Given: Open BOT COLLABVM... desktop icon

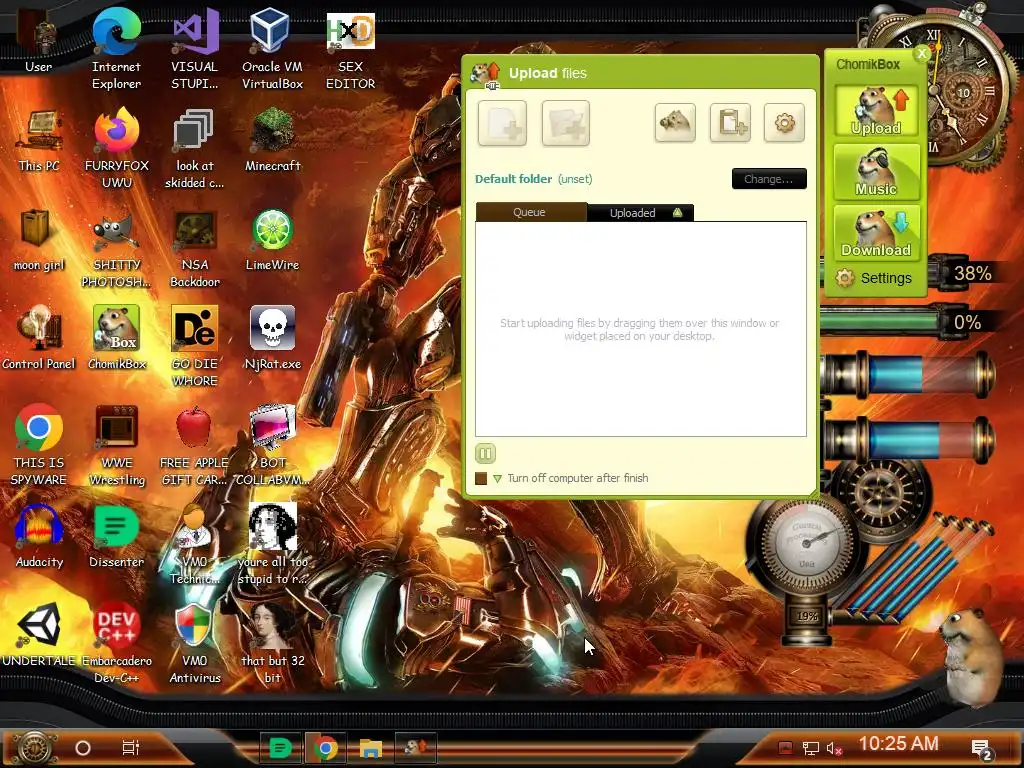Looking at the screenshot, I should 272,445.
